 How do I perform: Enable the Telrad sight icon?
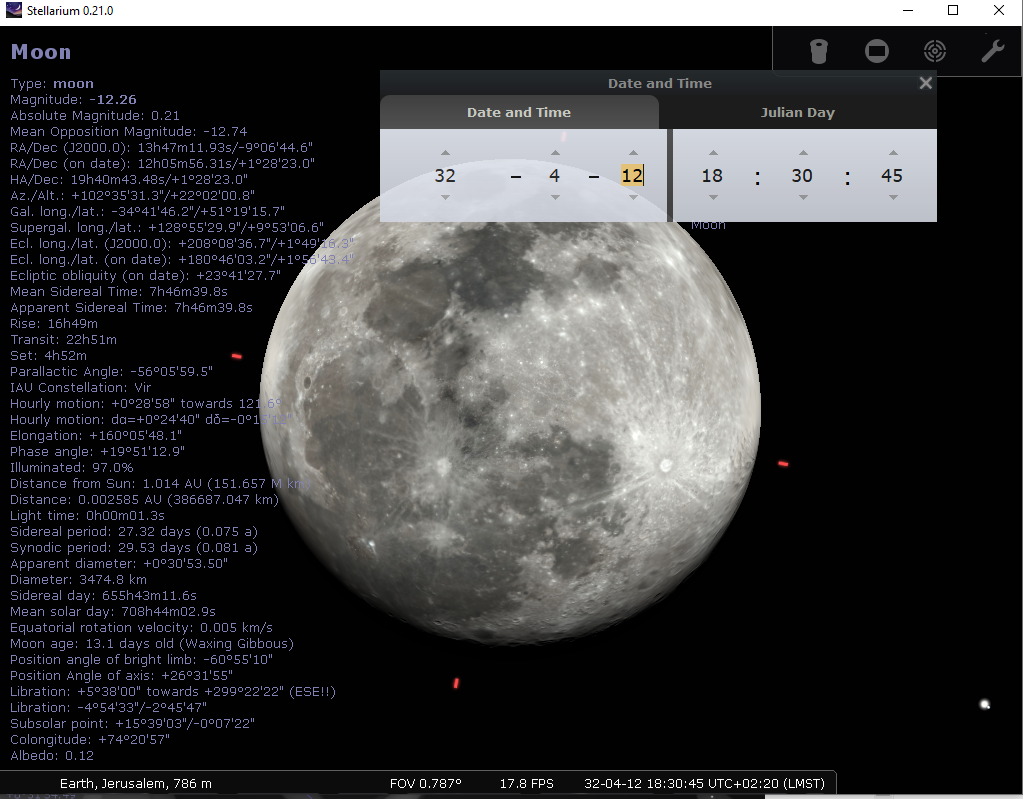tap(935, 51)
